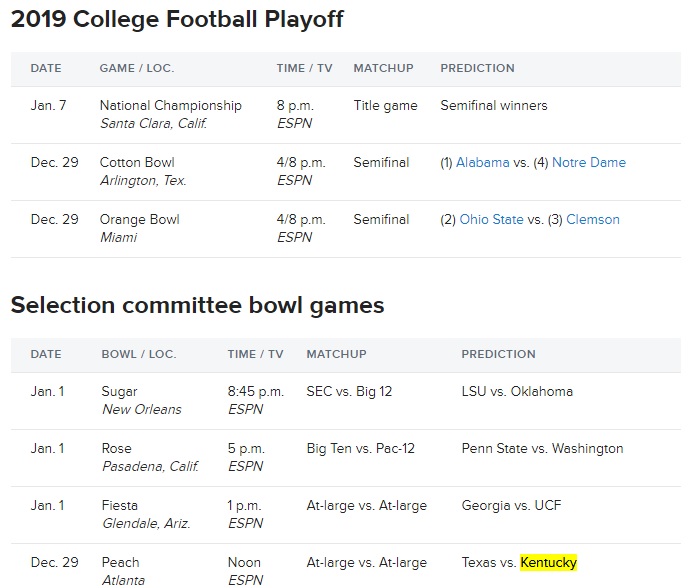Click the 2019 College Football Playoff heading

pyautogui.click(x=177, y=20)
